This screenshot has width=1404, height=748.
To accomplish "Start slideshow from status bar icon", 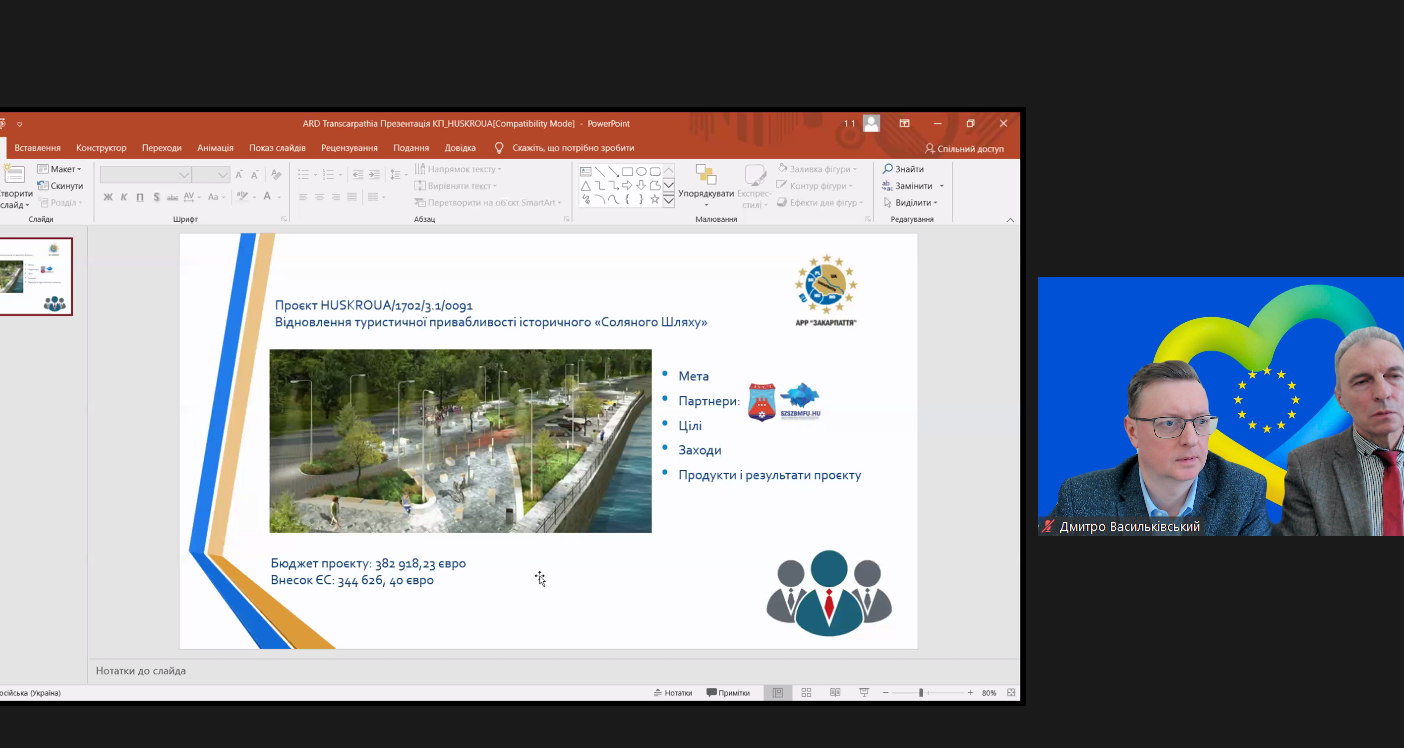I will [864, 692].
